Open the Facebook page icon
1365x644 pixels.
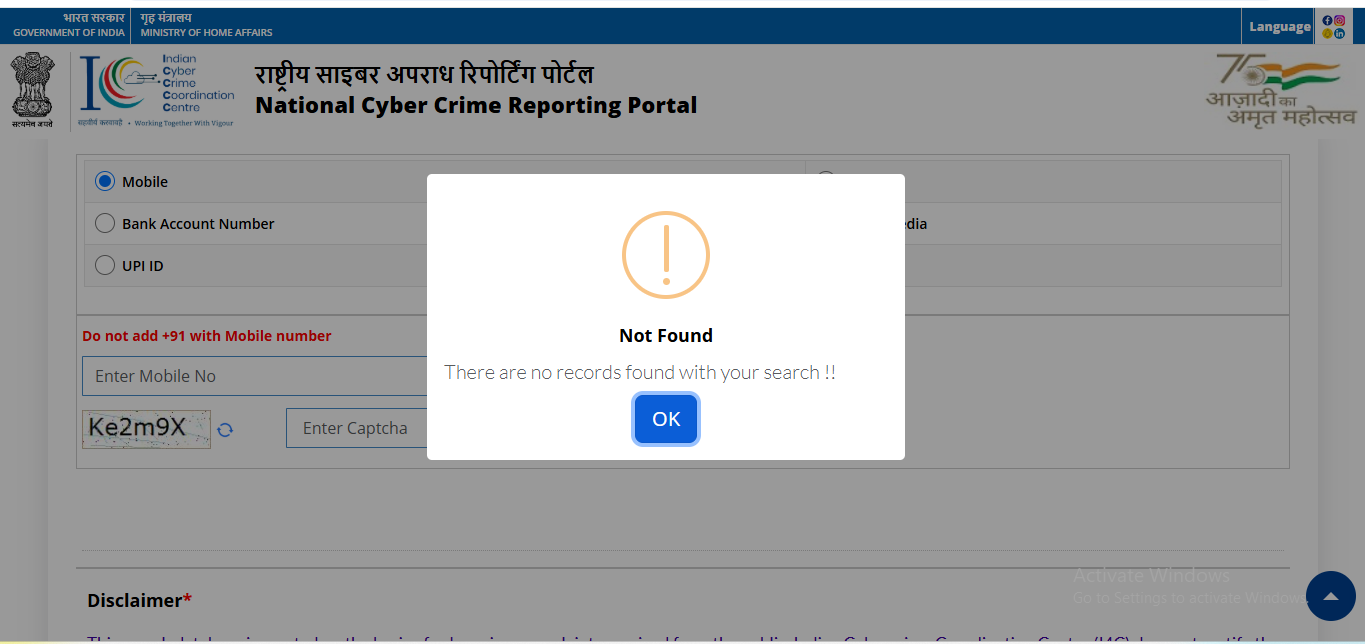click(x=1327, y=20)
